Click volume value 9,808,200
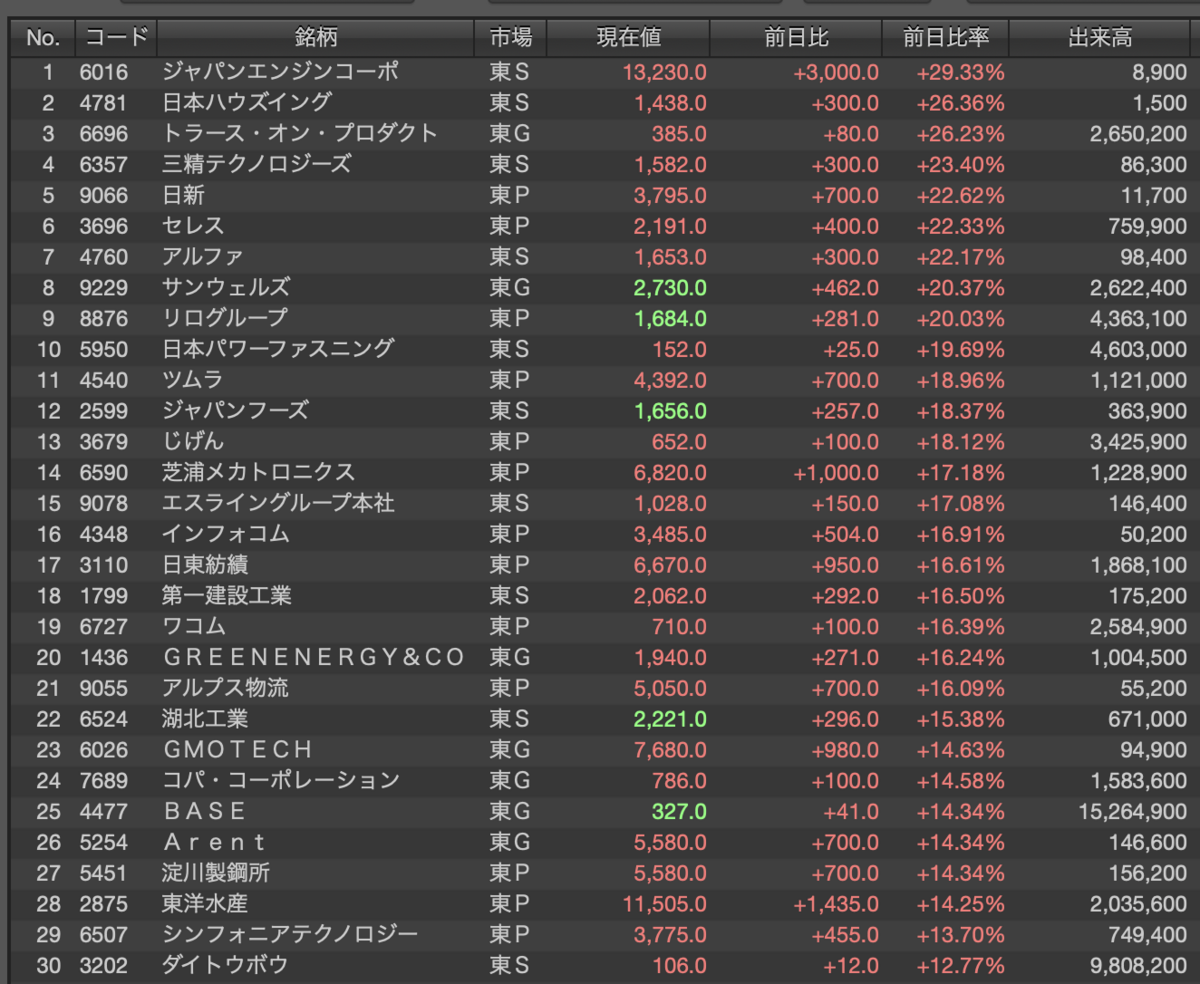This screenshot has height=984, width=1200. click(x=1138, y=966)
